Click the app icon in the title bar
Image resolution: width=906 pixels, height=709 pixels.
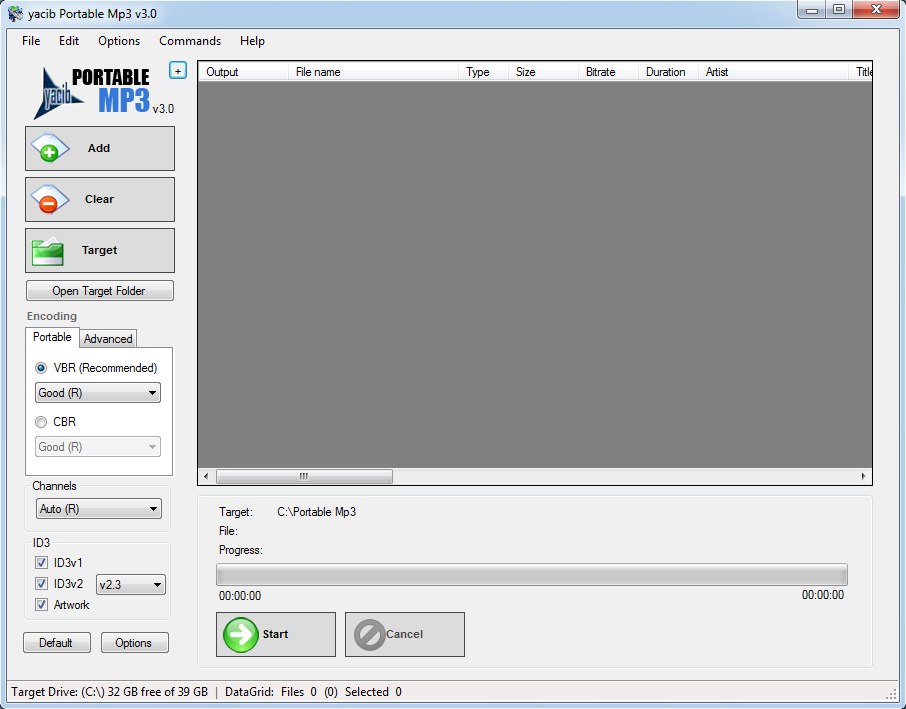coord(16,13)
